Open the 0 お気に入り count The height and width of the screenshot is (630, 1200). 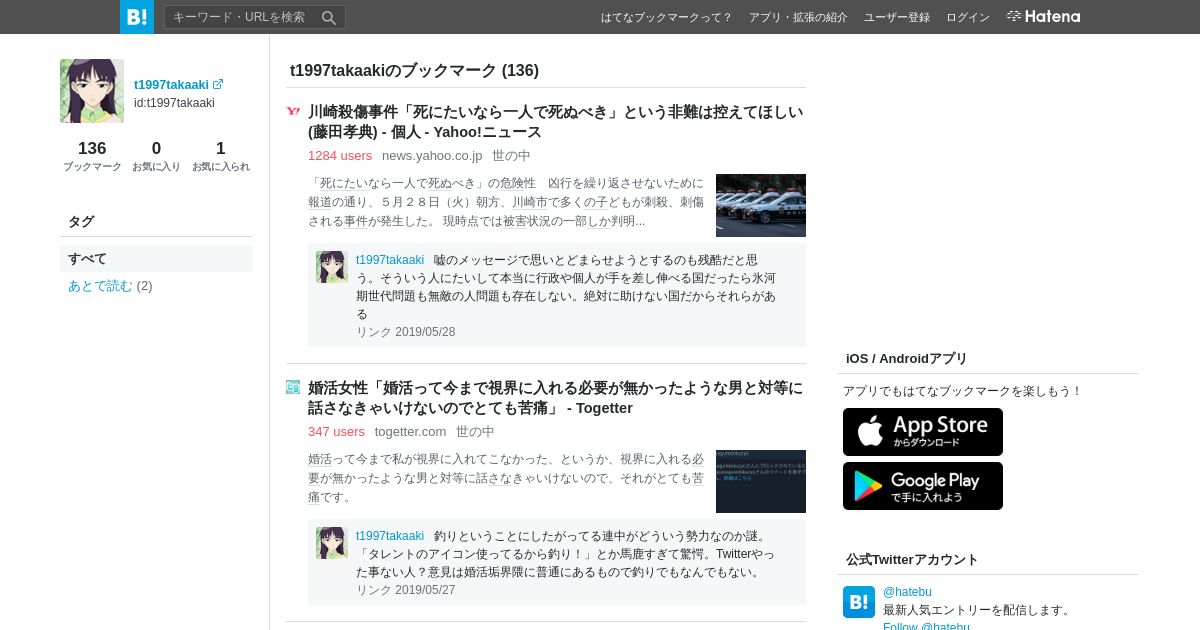156,156
